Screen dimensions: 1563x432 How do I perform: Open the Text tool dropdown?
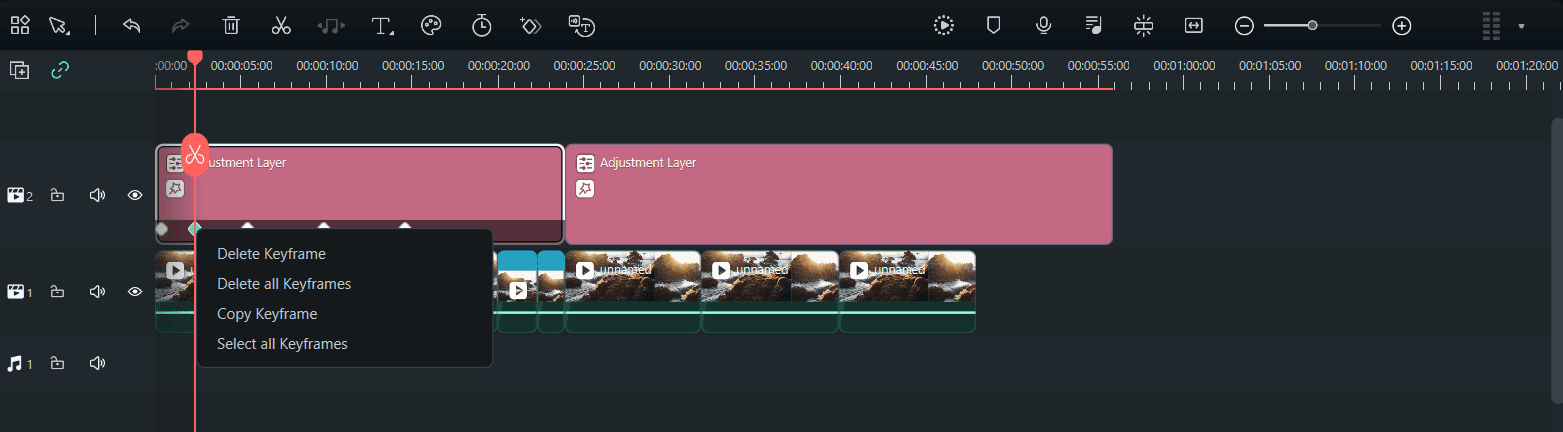(383, 26)
